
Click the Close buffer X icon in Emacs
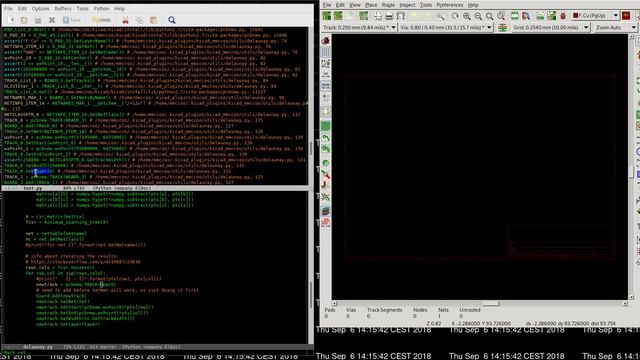(52, 20)
